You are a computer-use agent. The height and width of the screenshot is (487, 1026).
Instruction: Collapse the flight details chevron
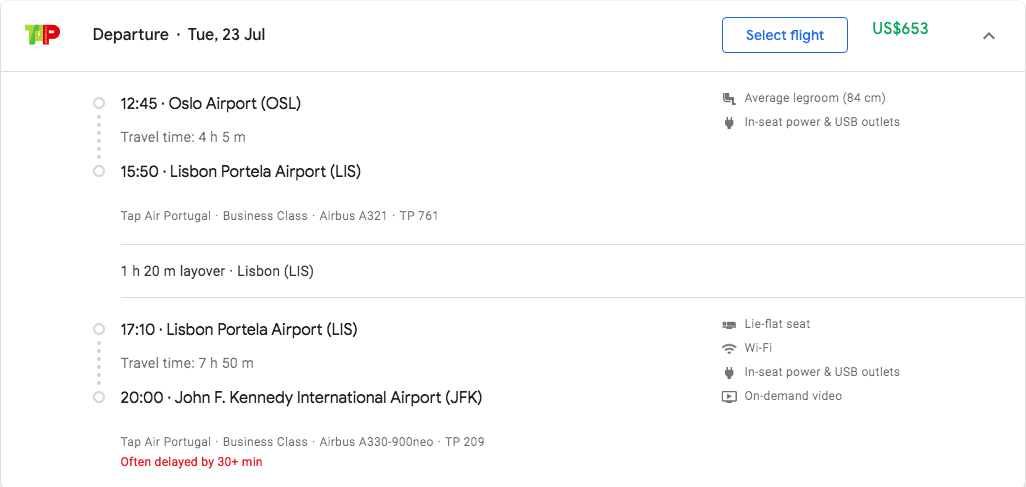coord(989,36)
